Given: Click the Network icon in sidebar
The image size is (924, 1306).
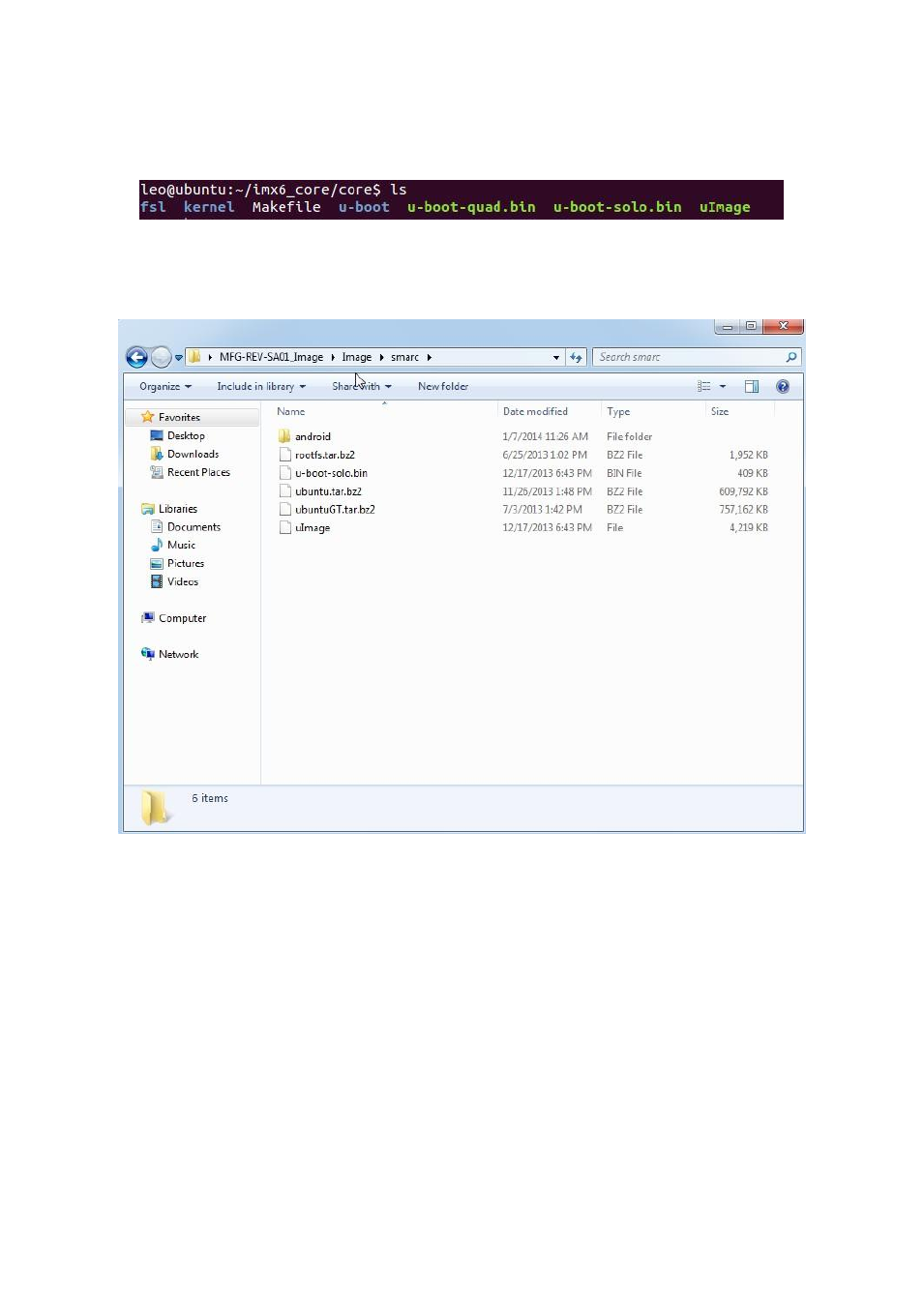Looking at the screenshot, I should pos(148,654).
